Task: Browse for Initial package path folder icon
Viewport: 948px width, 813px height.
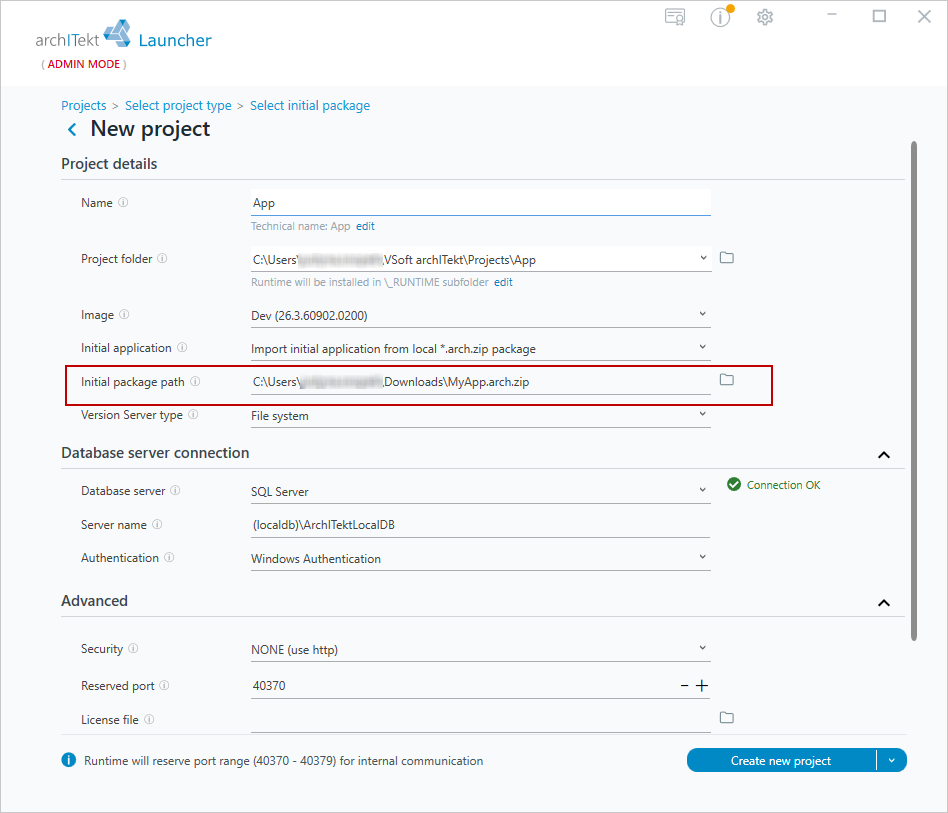Action: tap(727, 380)
